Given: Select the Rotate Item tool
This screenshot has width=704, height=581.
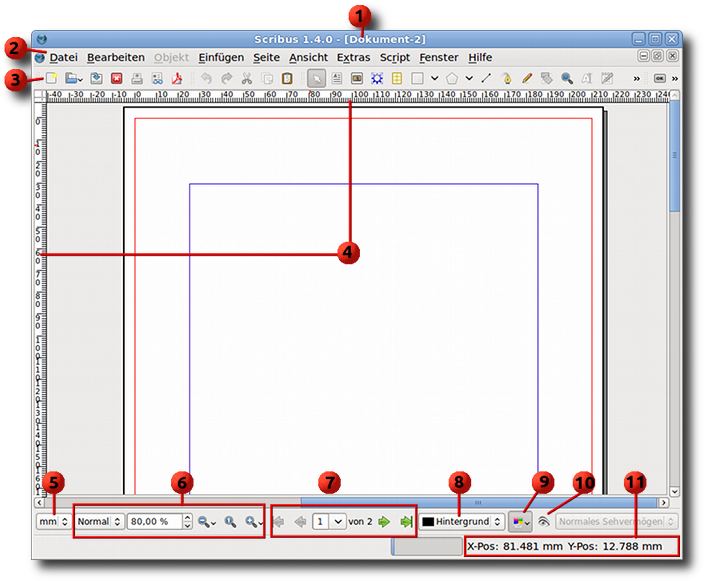Looking at the screenshot, I should pos(547,79).
